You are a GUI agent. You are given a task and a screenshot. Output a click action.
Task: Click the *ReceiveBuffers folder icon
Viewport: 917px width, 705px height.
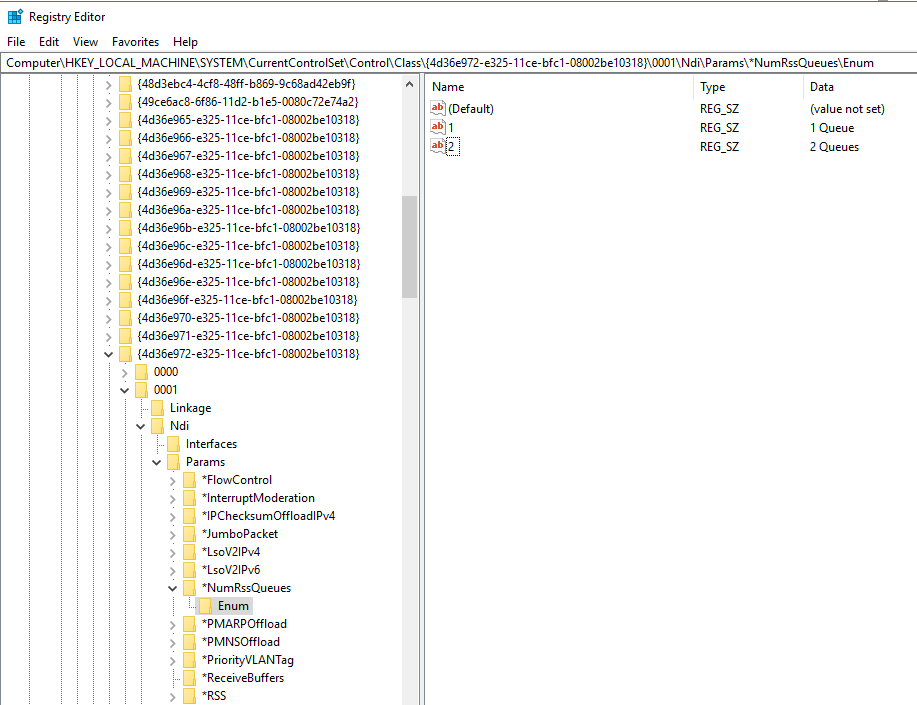189,678
